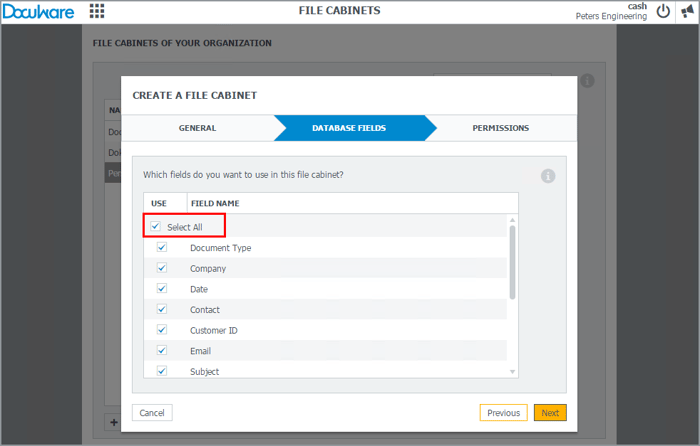This screenshot has height=446, width=700.
Task: Disable the Email field checkbox
Action: [161, 351]
